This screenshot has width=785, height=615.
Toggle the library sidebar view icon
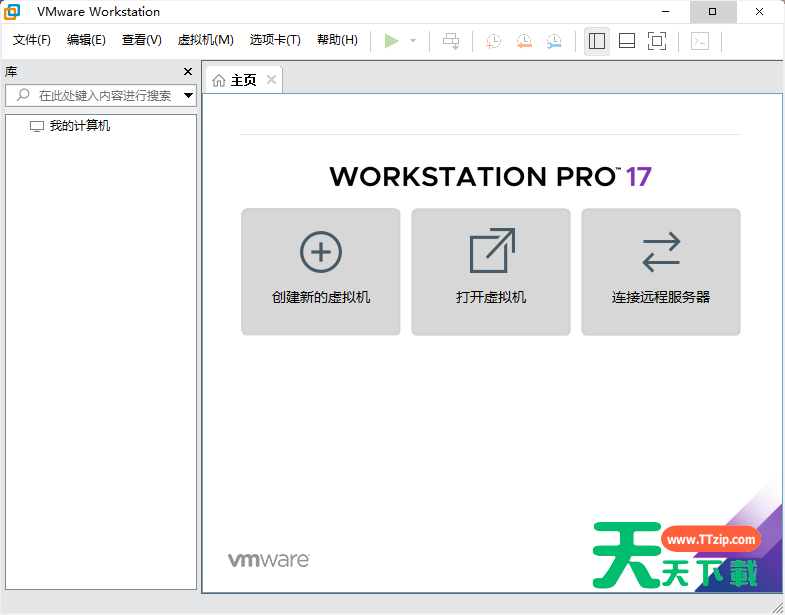[x=597, y=41]
